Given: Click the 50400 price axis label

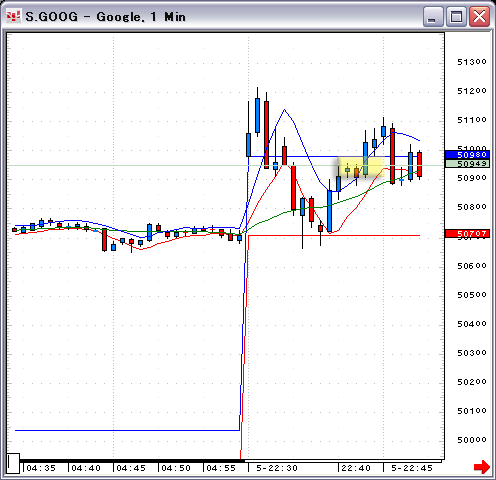Looking at the screenshot, I should point(471,324).
